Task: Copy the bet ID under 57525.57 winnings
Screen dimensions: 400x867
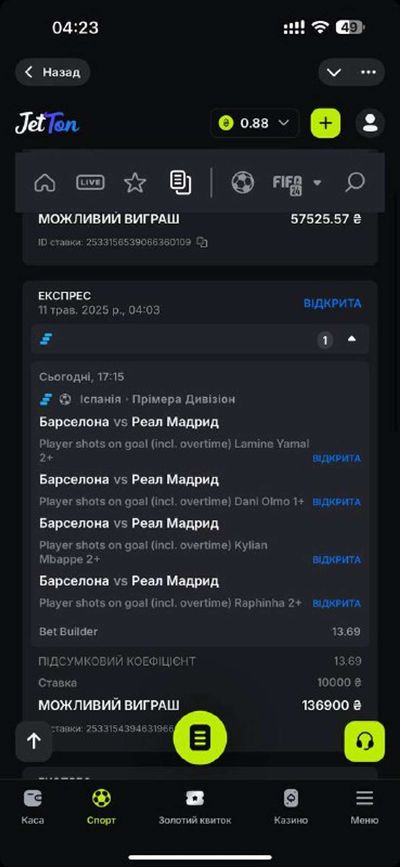Action: (x=202, y=242)
